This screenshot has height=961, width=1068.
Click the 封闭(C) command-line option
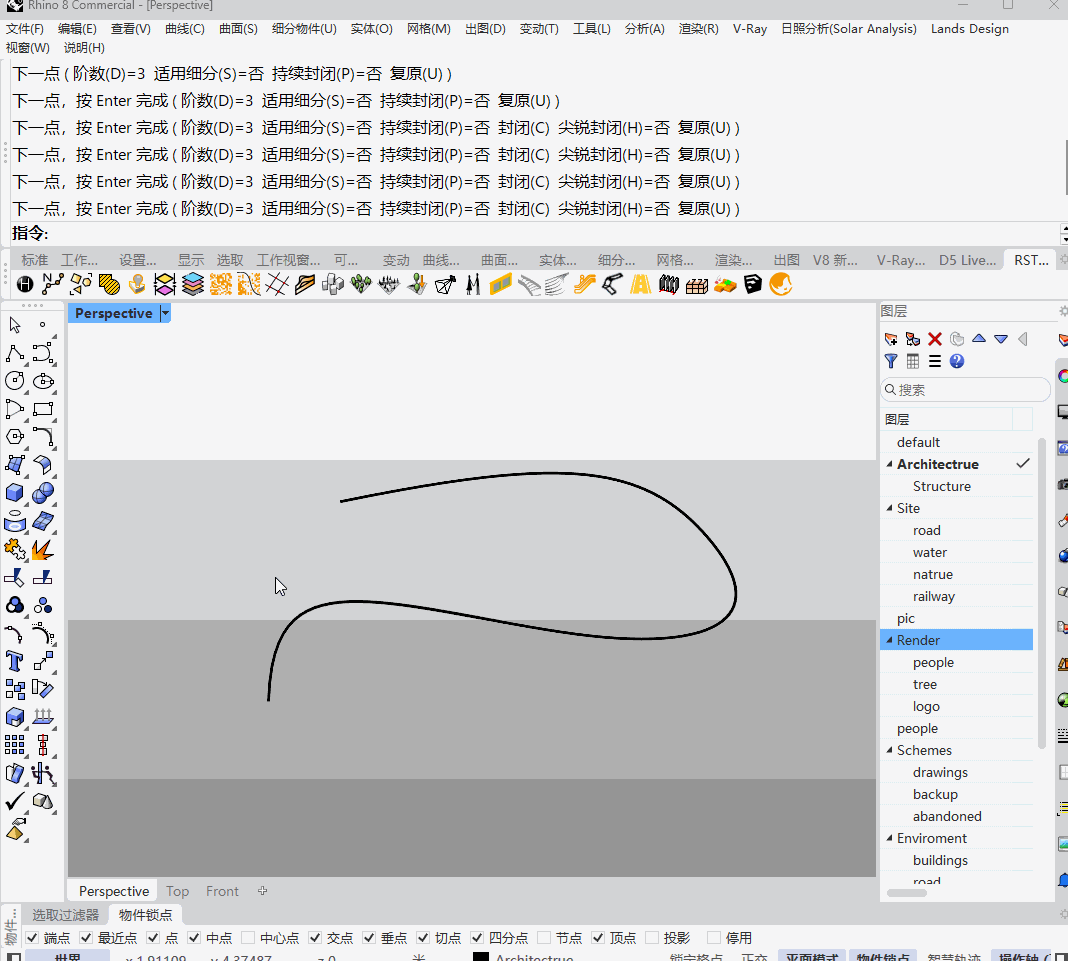coord(524,209)
